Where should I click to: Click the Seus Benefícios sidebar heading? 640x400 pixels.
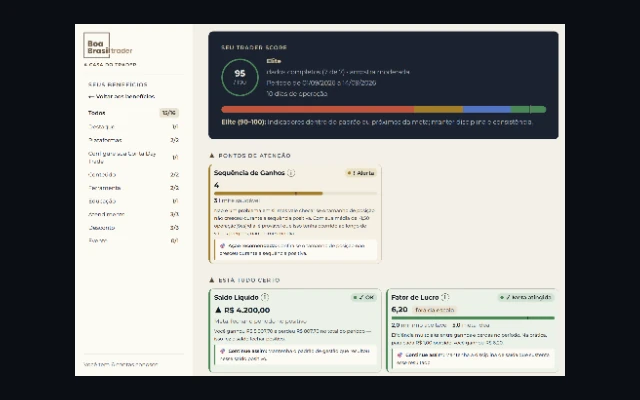click(x=118, y=84)
